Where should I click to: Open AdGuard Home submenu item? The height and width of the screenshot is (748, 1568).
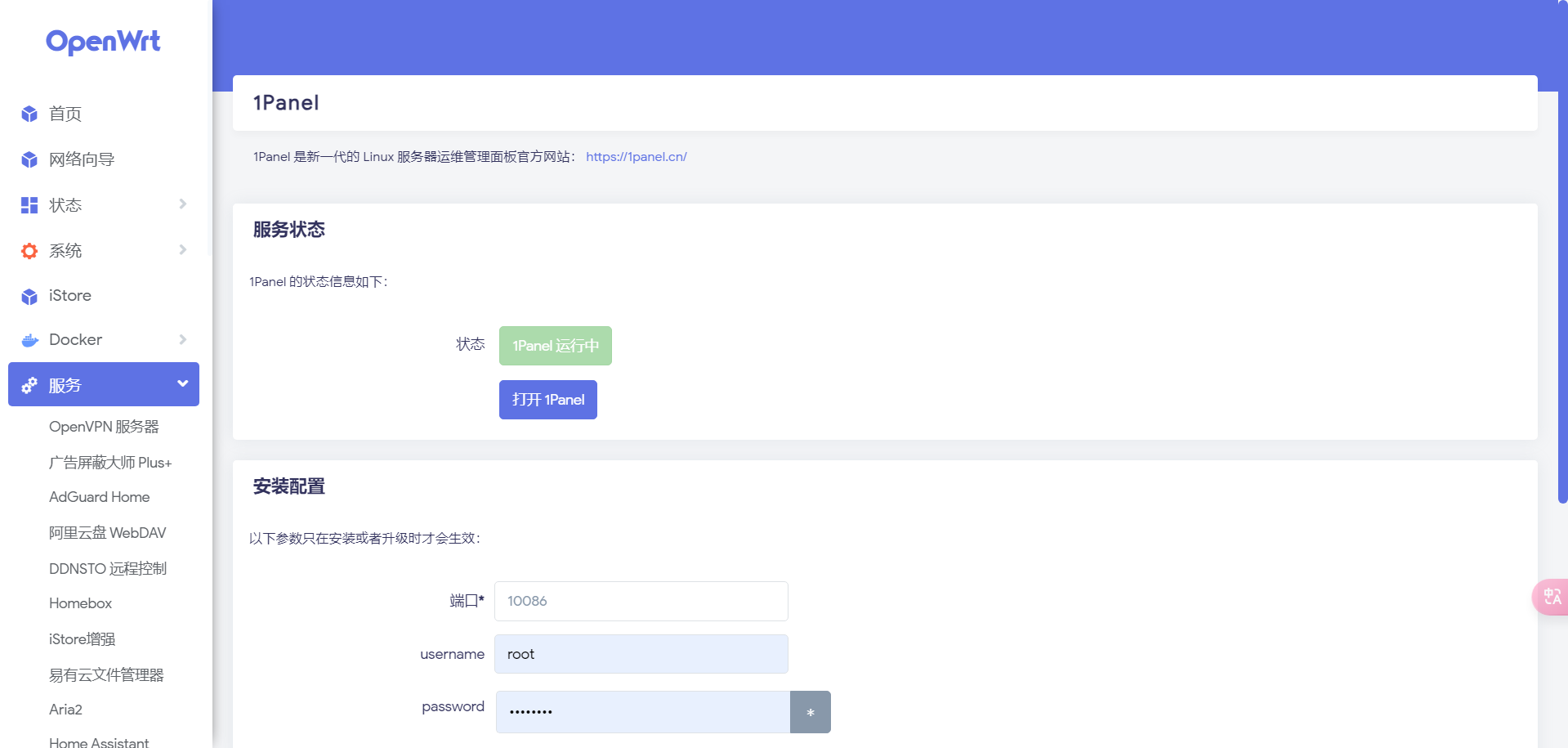coord(99,497)
